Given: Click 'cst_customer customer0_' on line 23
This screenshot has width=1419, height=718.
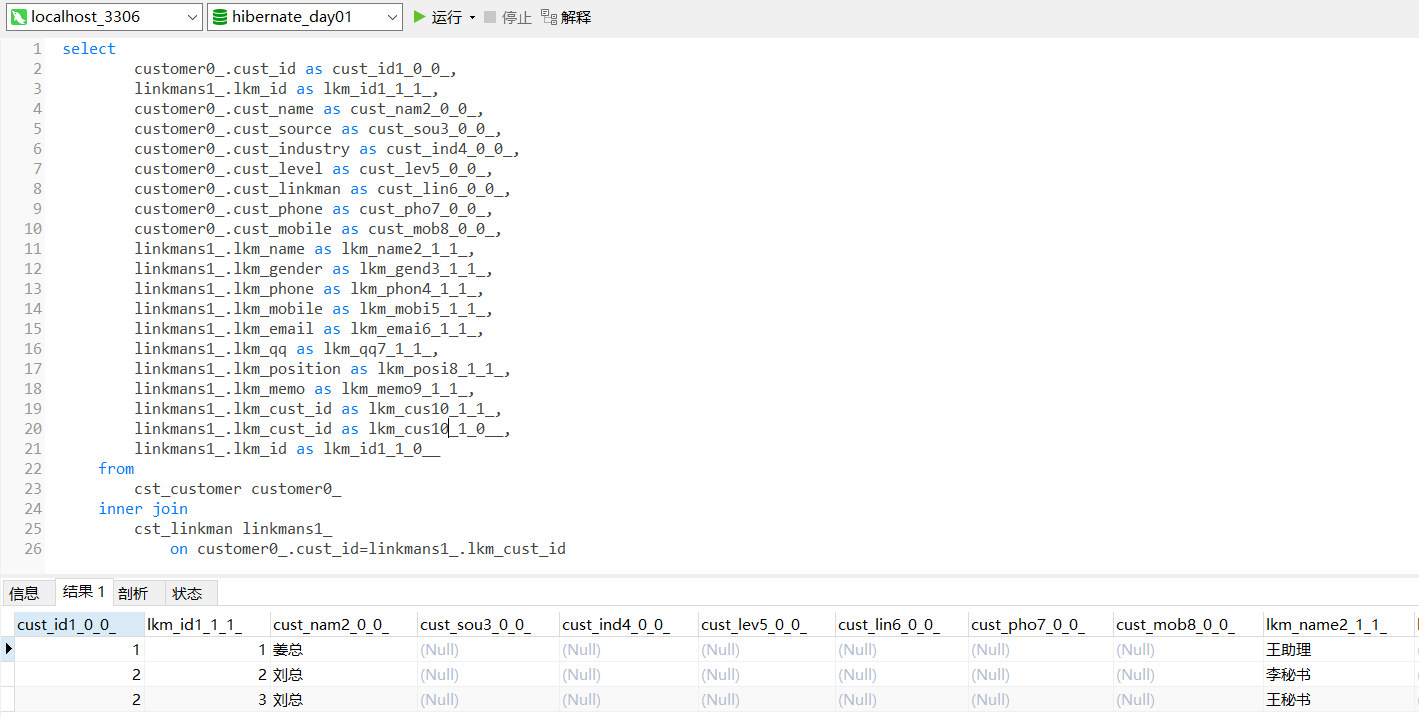Looking at the screenshot, I should coord(238,489).
